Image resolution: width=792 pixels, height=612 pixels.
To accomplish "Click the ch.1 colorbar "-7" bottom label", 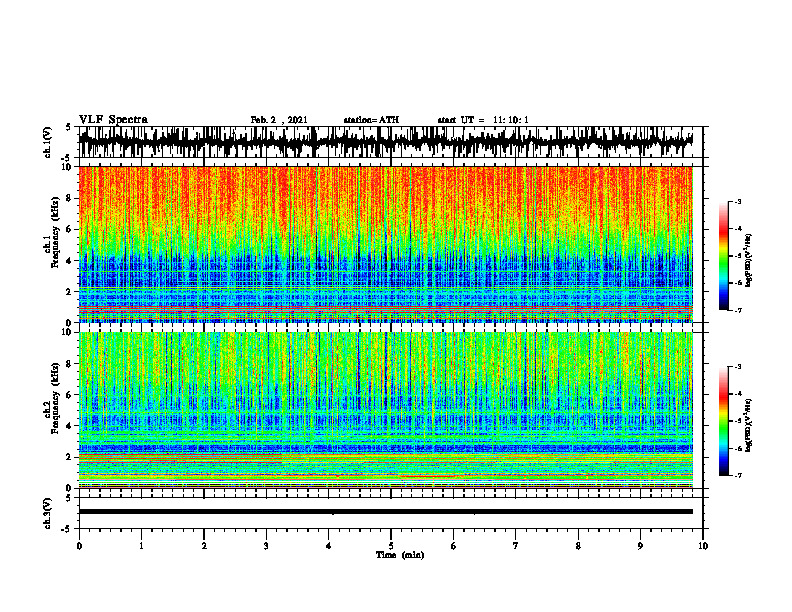I will pos(738,310).
